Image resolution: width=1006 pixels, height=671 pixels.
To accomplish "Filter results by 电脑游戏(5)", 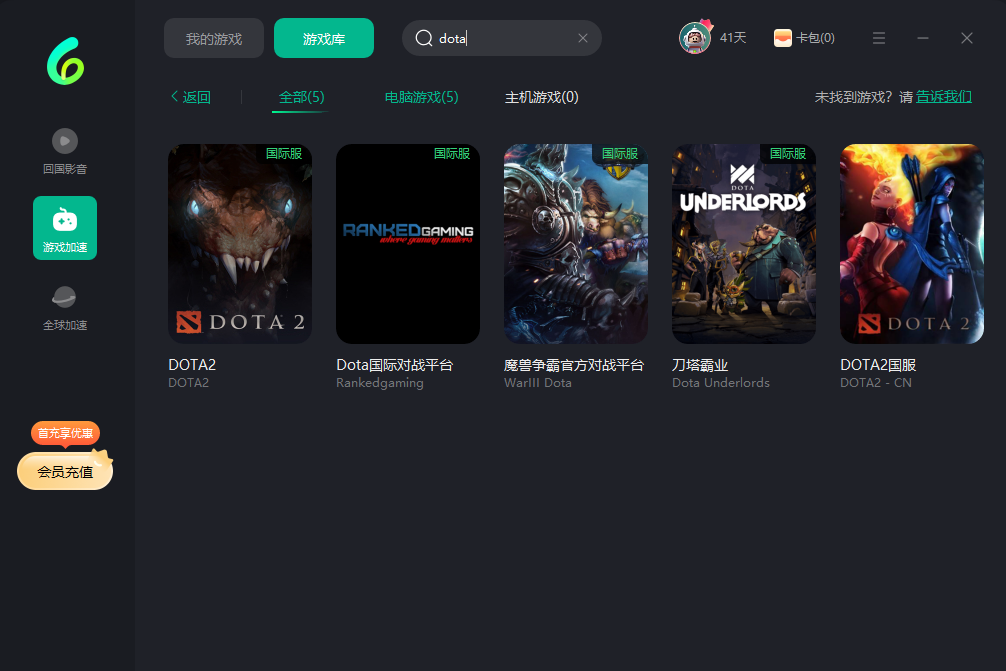I will [421, 97].
